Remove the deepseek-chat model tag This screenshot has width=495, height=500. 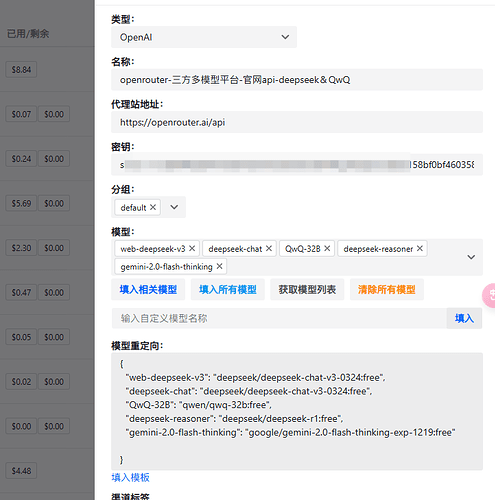tap(269, 248)
